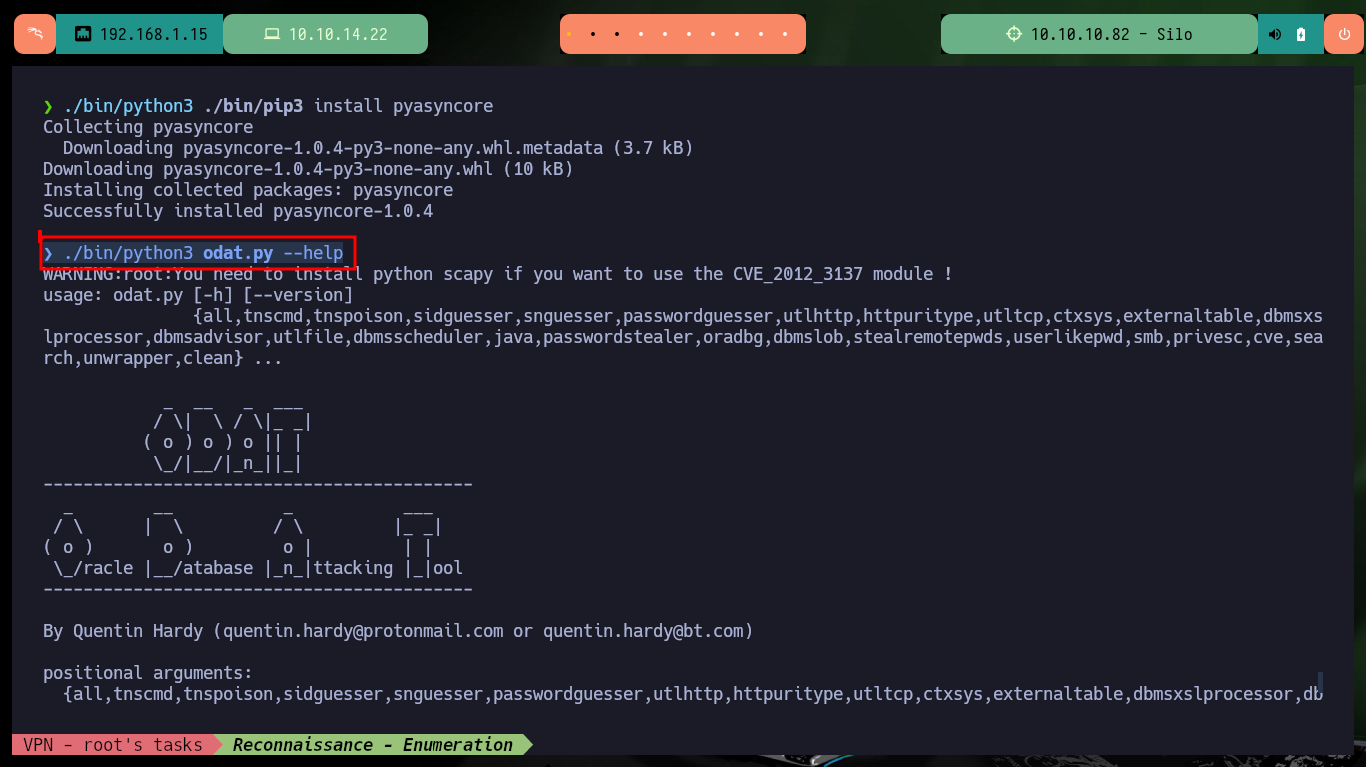The height and width of the screenshot is (767, 1366).
Task: Click the crosshair target icon beside 10.10.10.82
Action: click(1014, 34)
